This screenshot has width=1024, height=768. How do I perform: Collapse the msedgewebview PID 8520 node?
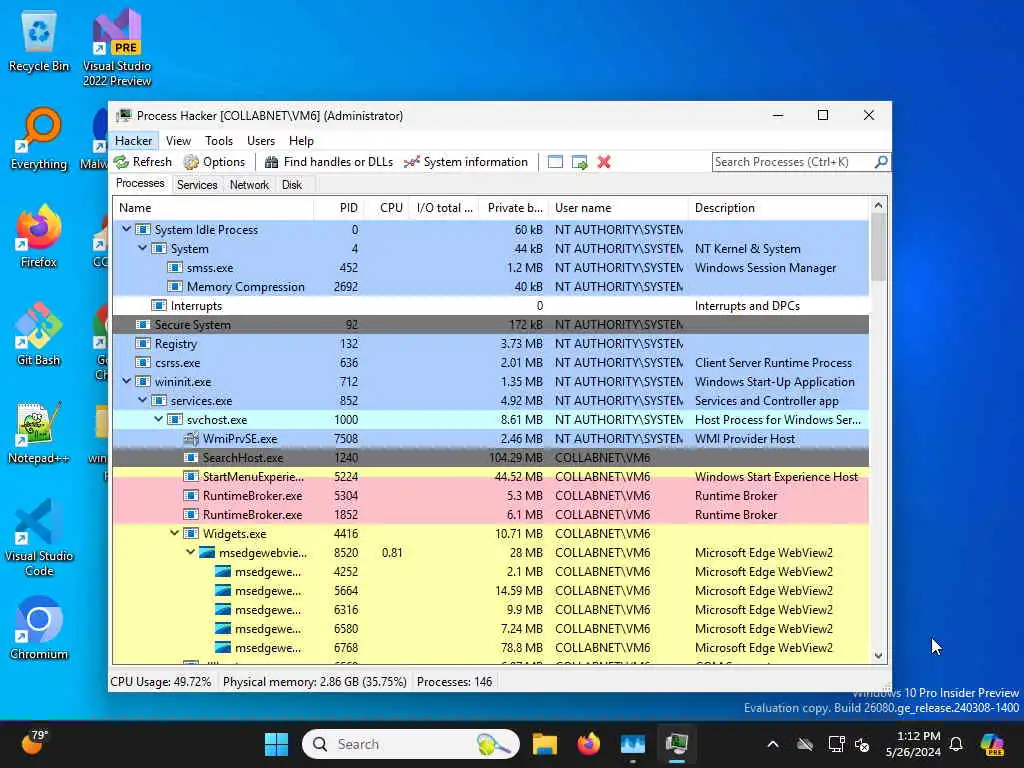point(190,552)
